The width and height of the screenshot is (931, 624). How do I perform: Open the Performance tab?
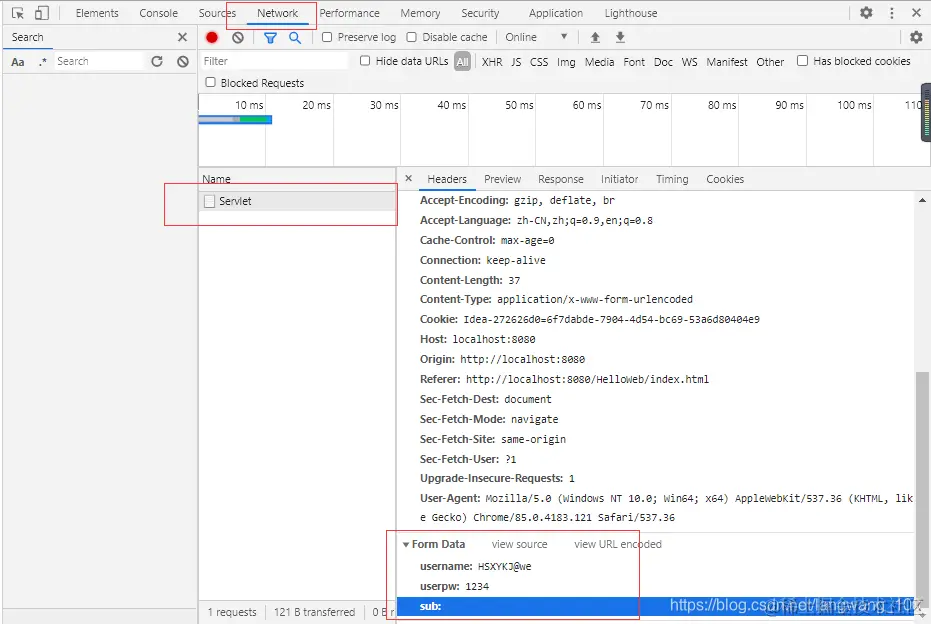click(349, 13)
